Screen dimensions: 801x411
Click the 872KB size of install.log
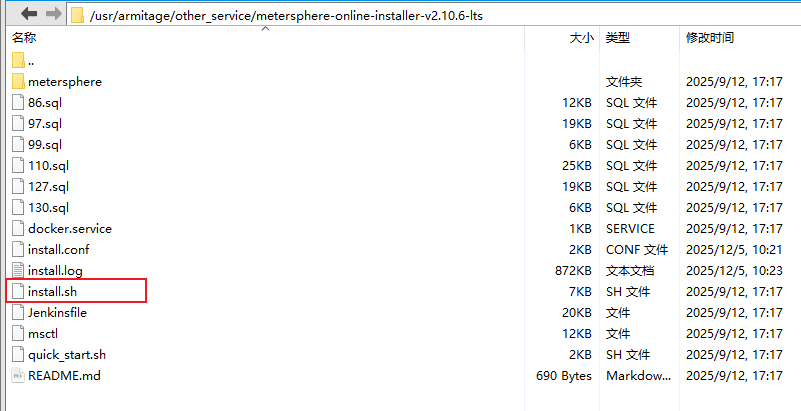(x=573, y=271)
